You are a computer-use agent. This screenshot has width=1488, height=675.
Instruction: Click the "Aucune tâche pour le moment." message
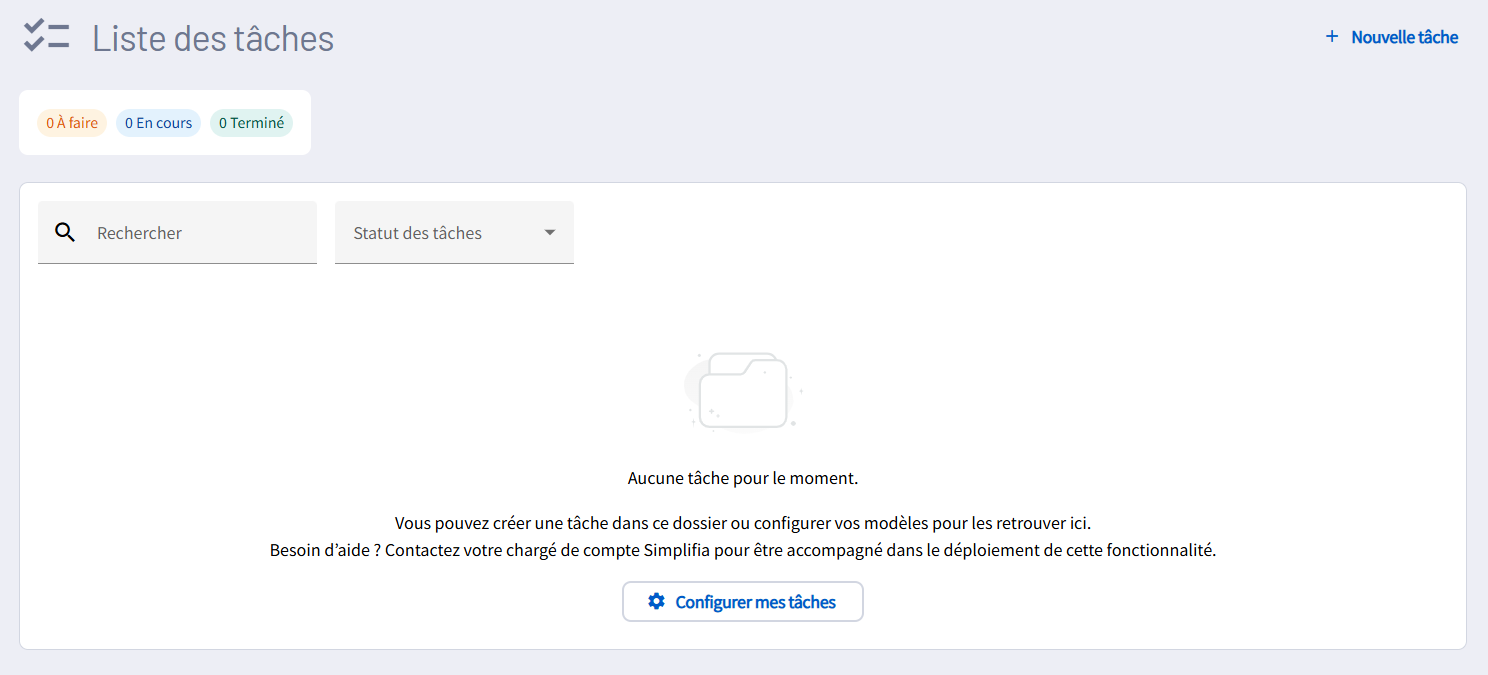743,478
